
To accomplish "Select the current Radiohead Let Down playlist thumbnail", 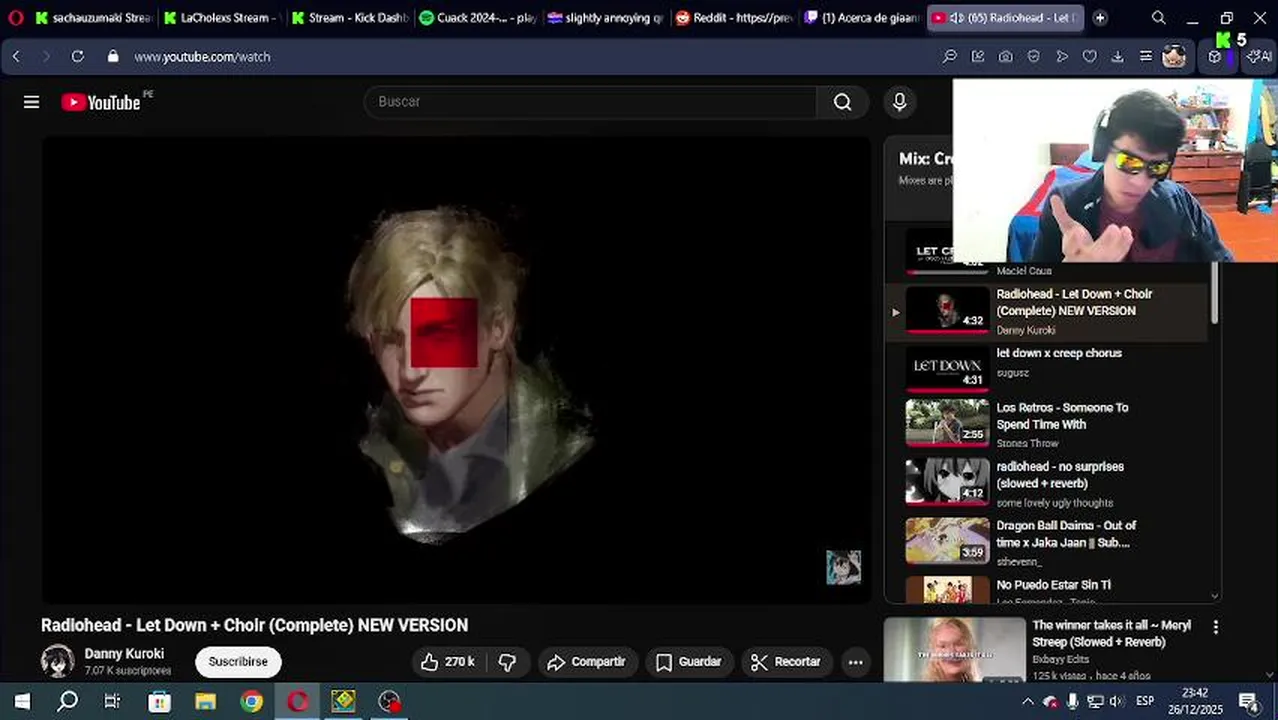I will click(947, 309).
